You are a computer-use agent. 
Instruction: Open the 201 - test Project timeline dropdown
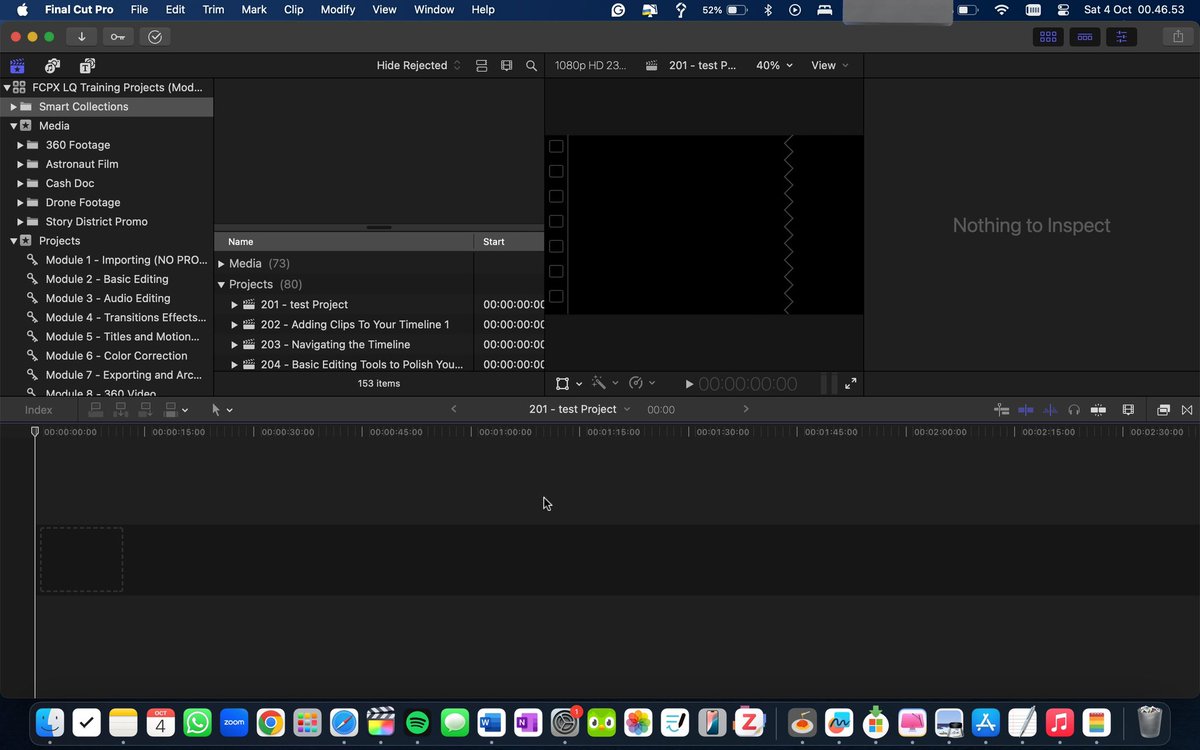580,410
